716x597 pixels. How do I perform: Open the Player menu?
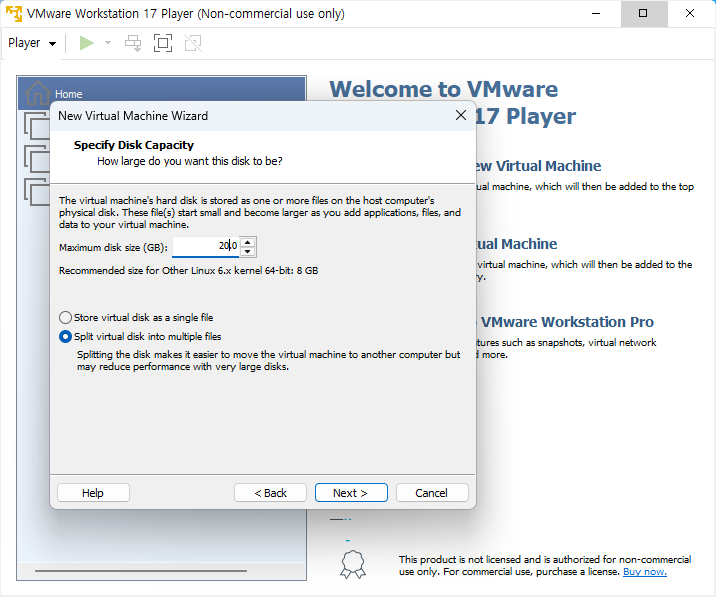coord(32,43)
